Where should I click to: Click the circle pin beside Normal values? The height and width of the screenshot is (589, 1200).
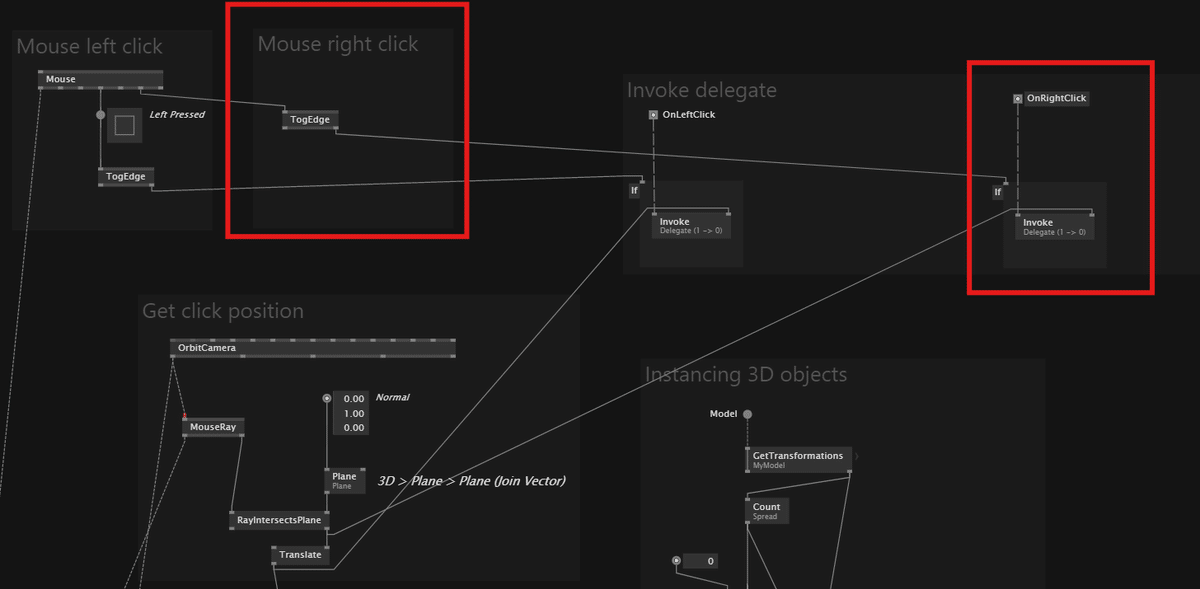326,398
